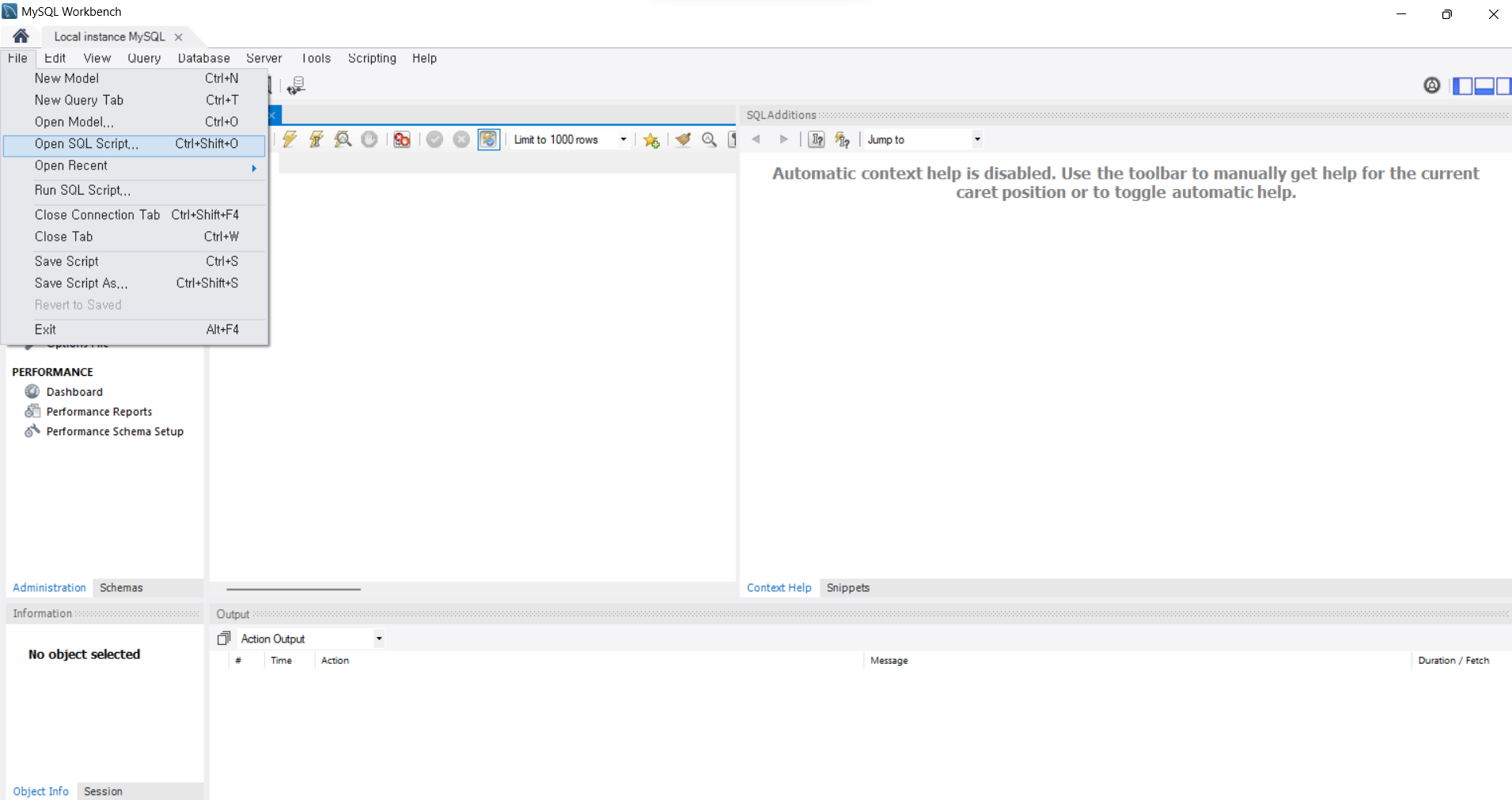Screen dimensions: 1512x800
Task: Toggle the right sidebar panel visibility
Action: click(1503, 85)
